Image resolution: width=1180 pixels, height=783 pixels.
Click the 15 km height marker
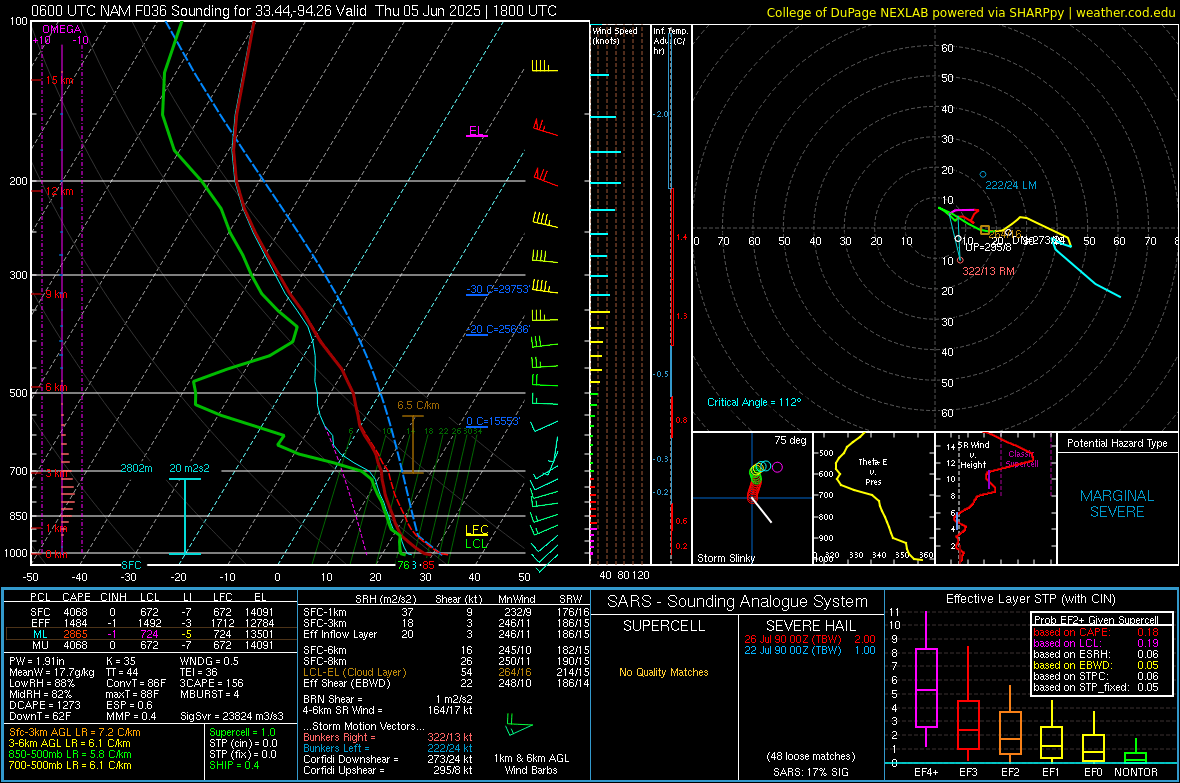tap(59, 80)
